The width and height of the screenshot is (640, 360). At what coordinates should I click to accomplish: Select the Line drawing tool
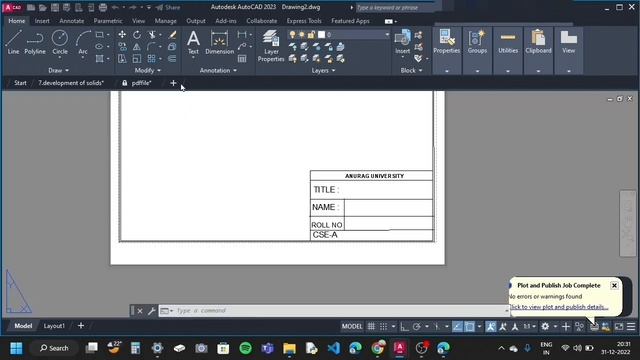click(x=13, y=42)
